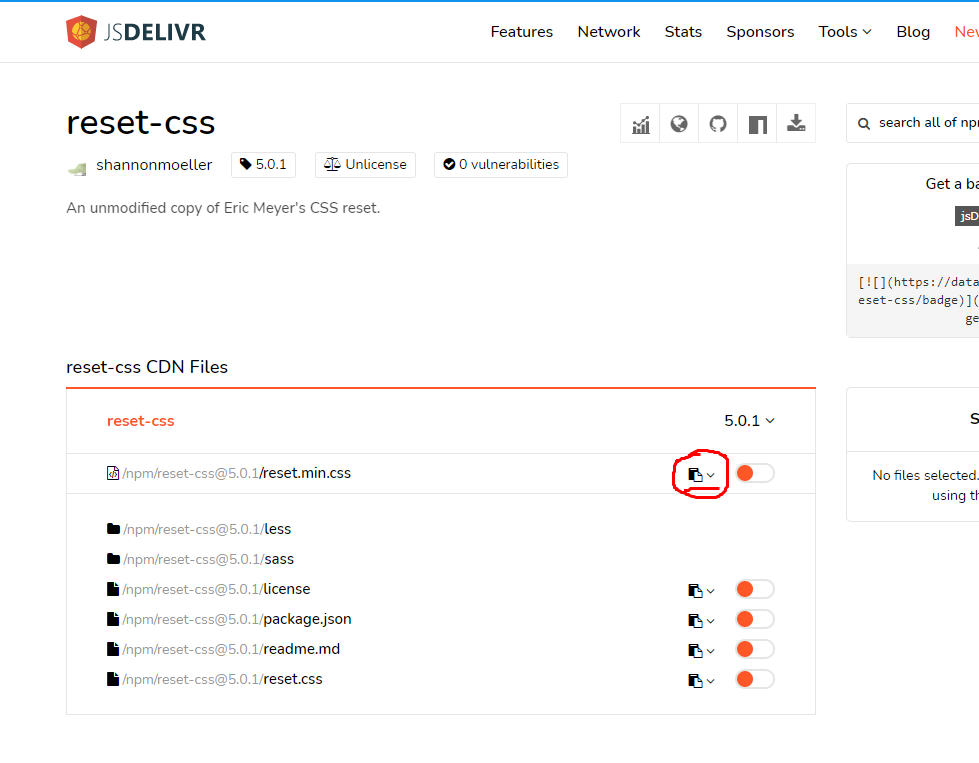Click the 0 vulnerabilities badge
Screen dimensions: 979x763
pyautogui.click(x=501, y=165)
